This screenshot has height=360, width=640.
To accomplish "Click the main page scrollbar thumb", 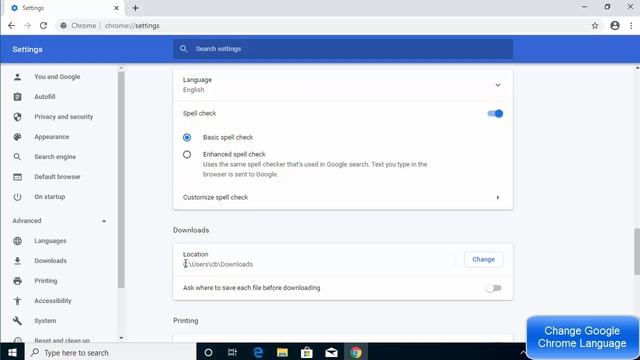I will click(x=637, y=251).
